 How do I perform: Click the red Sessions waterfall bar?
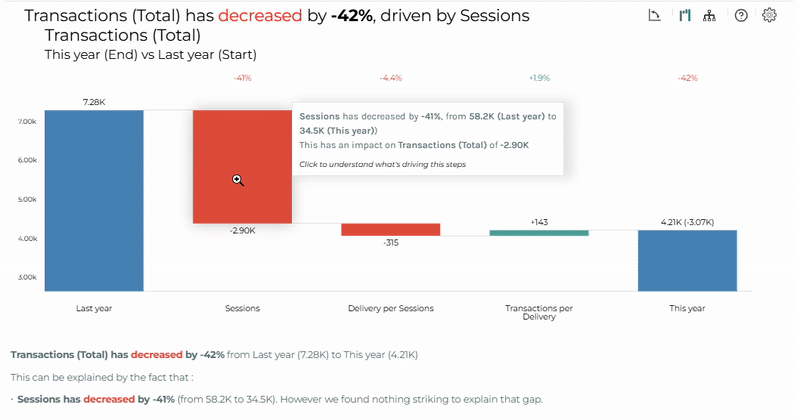242,166
